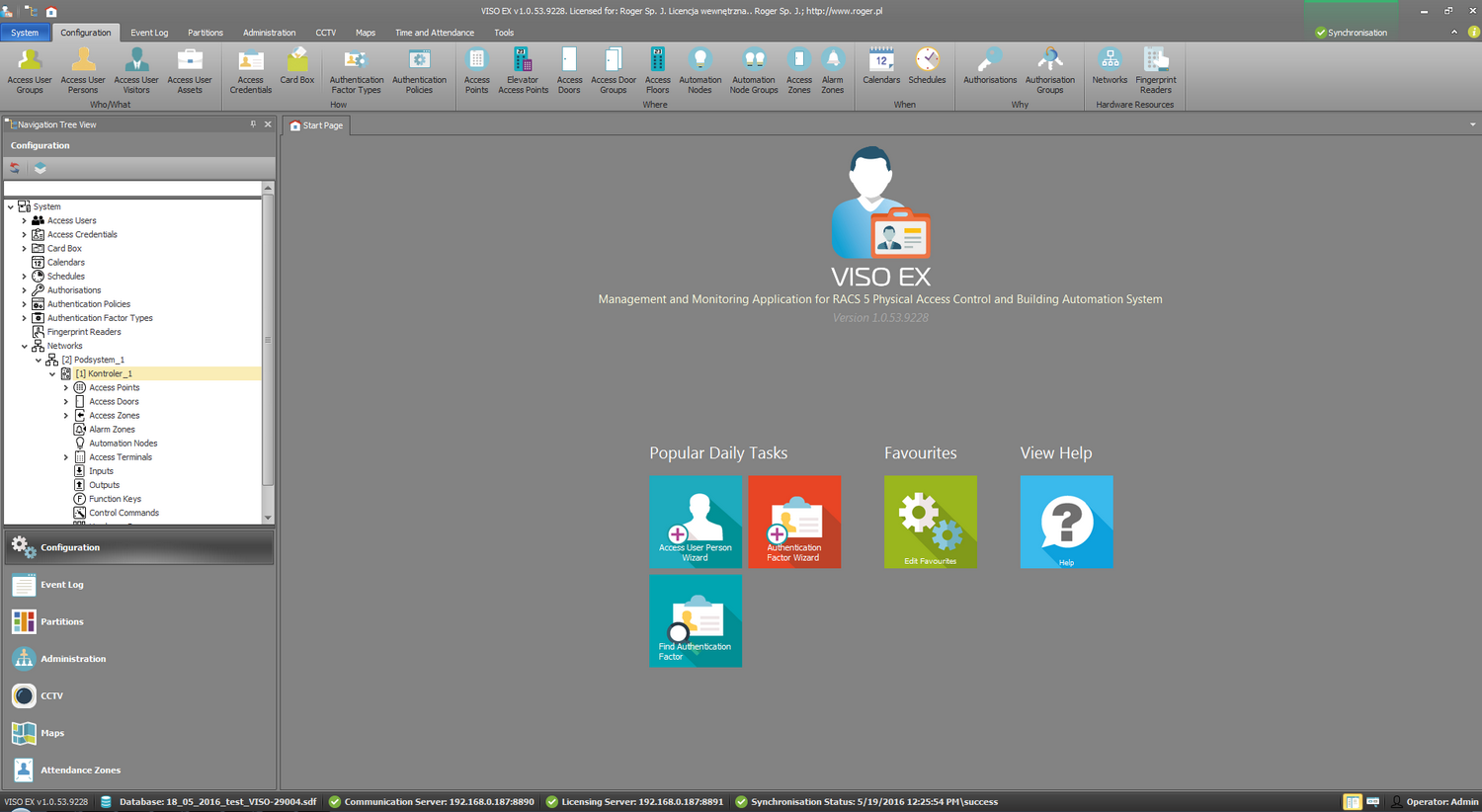Open Event Log navigation section

(138, 585)
